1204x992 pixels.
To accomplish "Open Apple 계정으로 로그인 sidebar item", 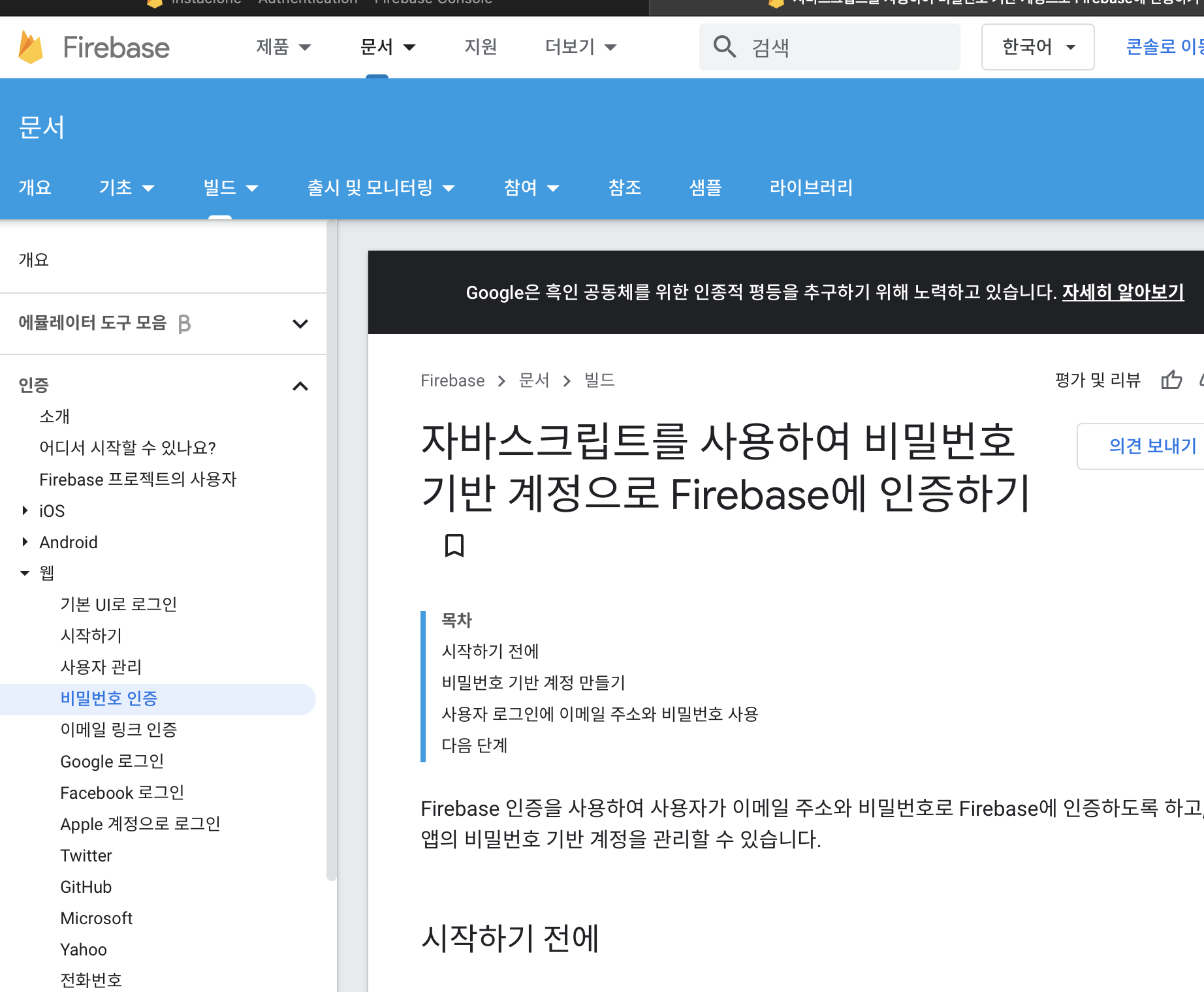I will click(x=140, y=824).
